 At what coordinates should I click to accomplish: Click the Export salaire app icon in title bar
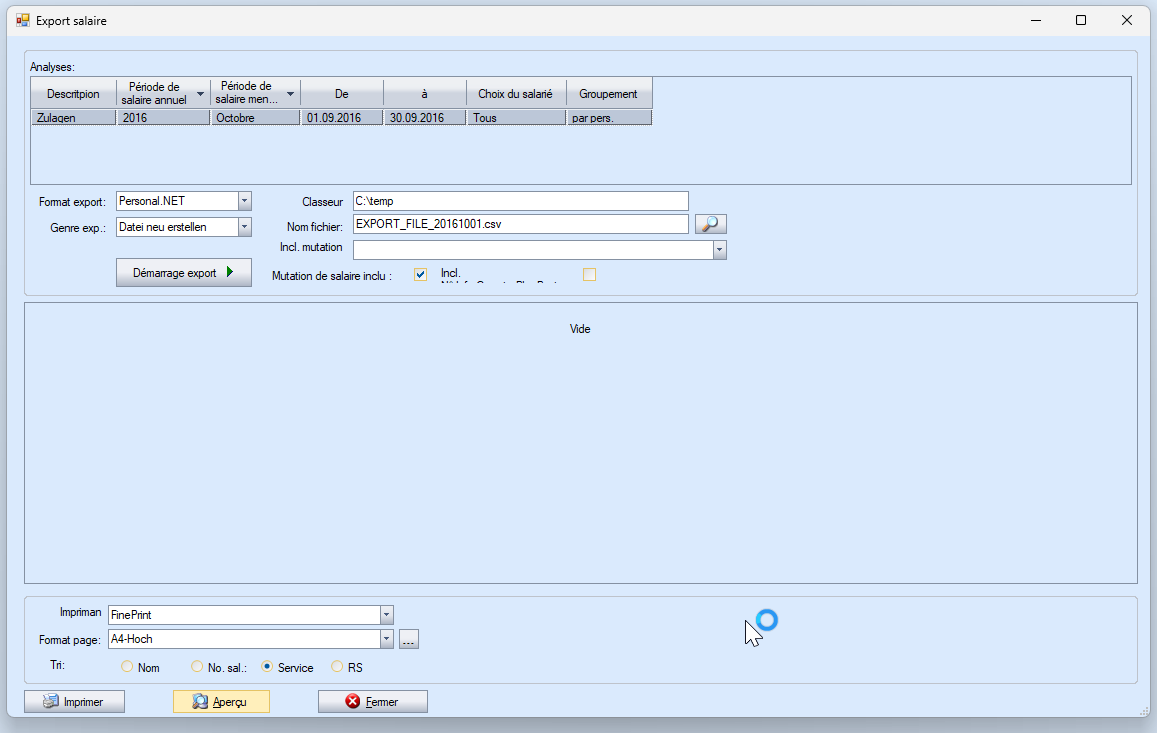click(x=22, y=20)
